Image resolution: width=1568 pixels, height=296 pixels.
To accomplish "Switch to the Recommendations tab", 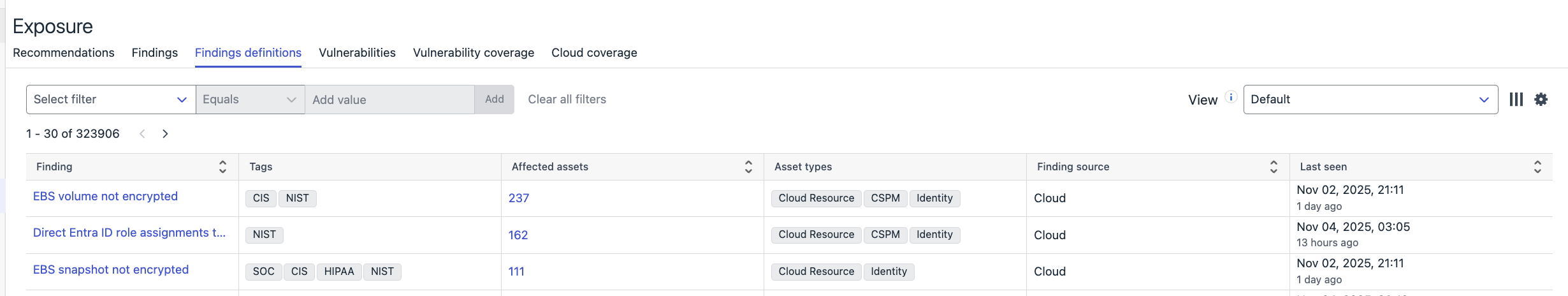I will 64,53.
